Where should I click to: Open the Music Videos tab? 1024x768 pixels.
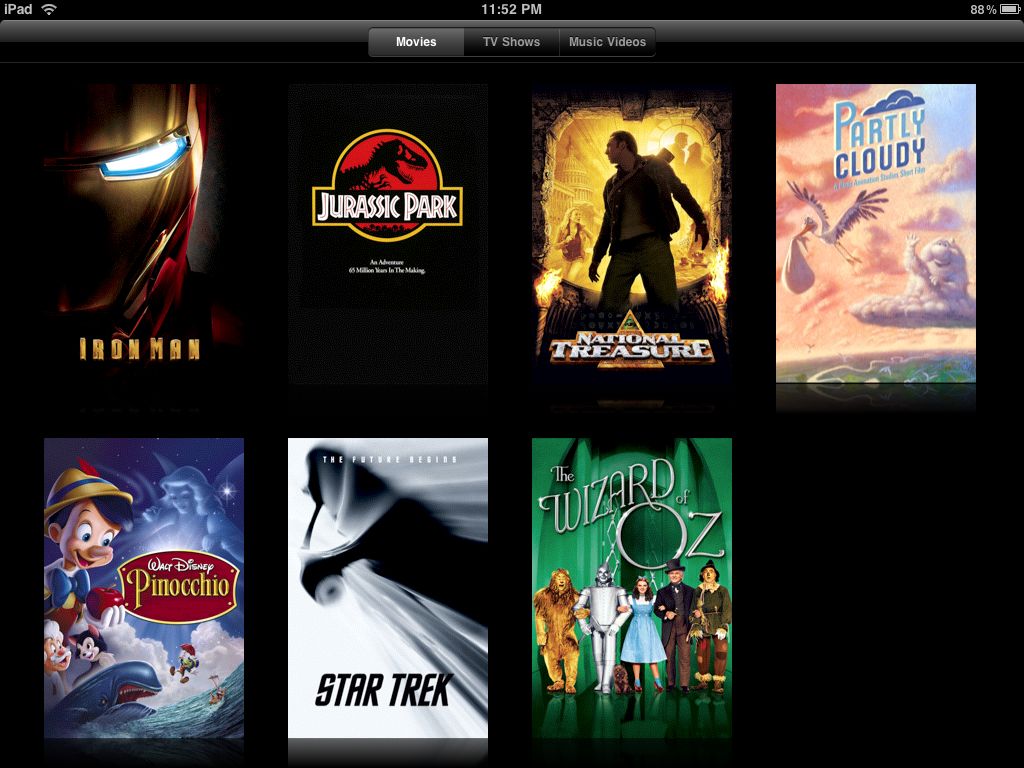[x=607, y=42]
